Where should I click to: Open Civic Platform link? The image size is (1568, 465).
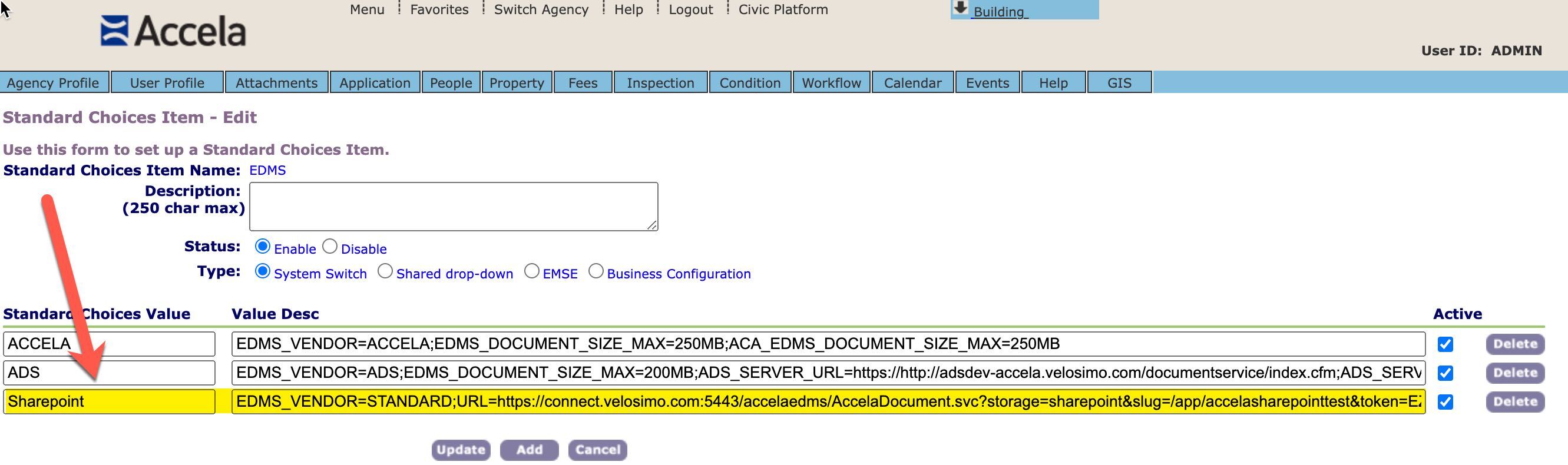point(783,10)
